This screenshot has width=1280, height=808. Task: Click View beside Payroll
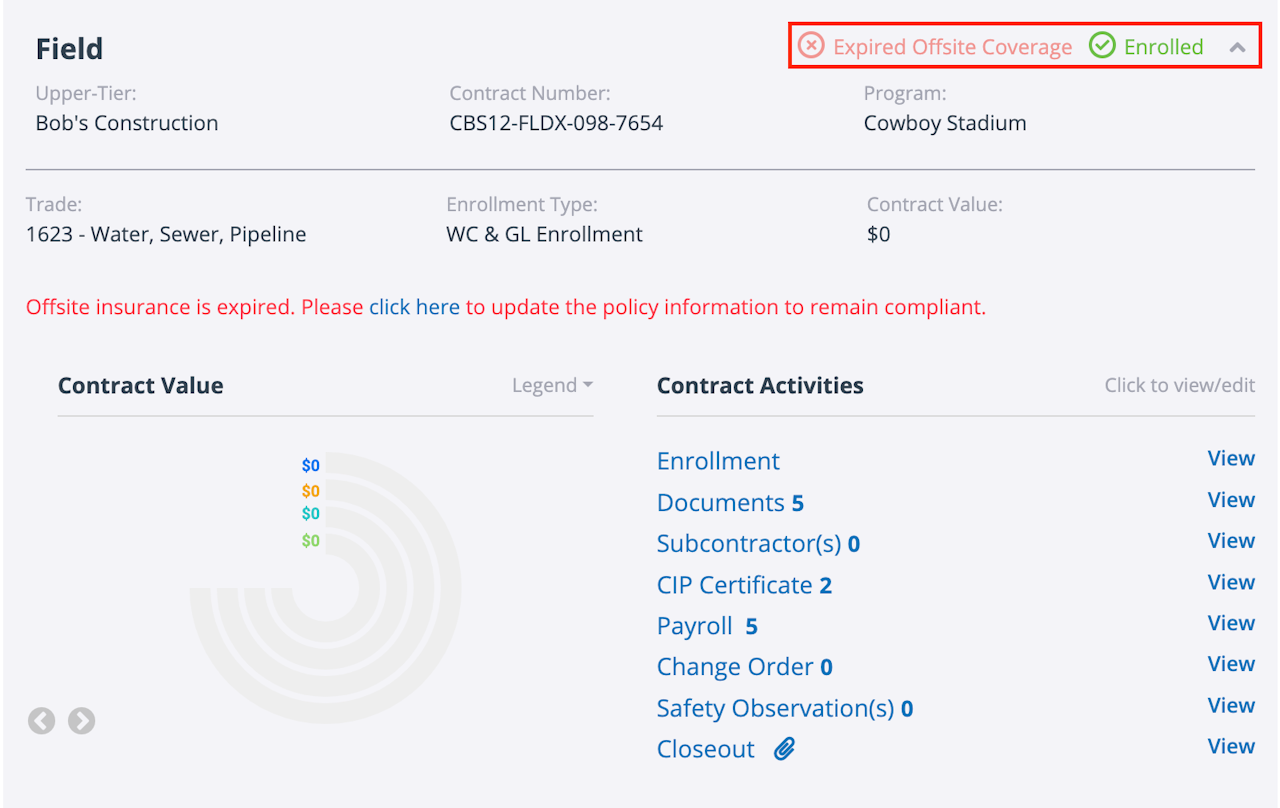point(1231,623)
